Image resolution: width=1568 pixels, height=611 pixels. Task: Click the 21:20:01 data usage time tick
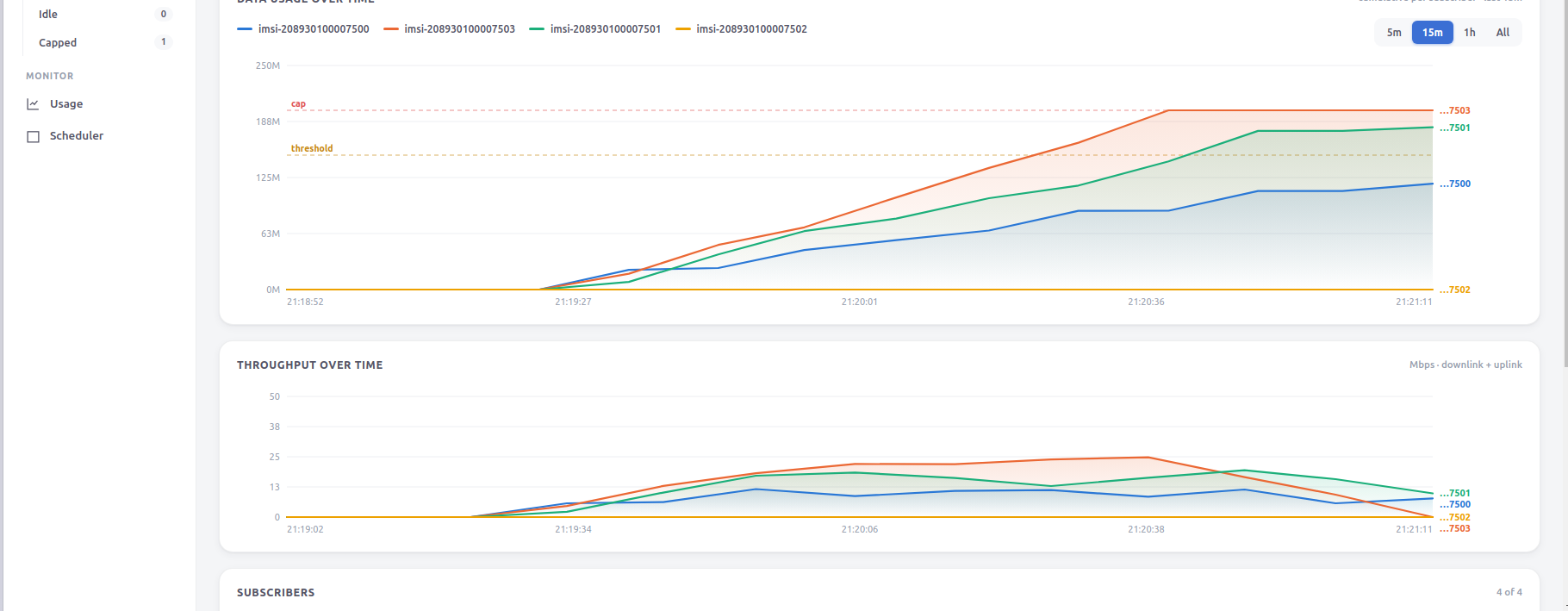click(860, 302)
